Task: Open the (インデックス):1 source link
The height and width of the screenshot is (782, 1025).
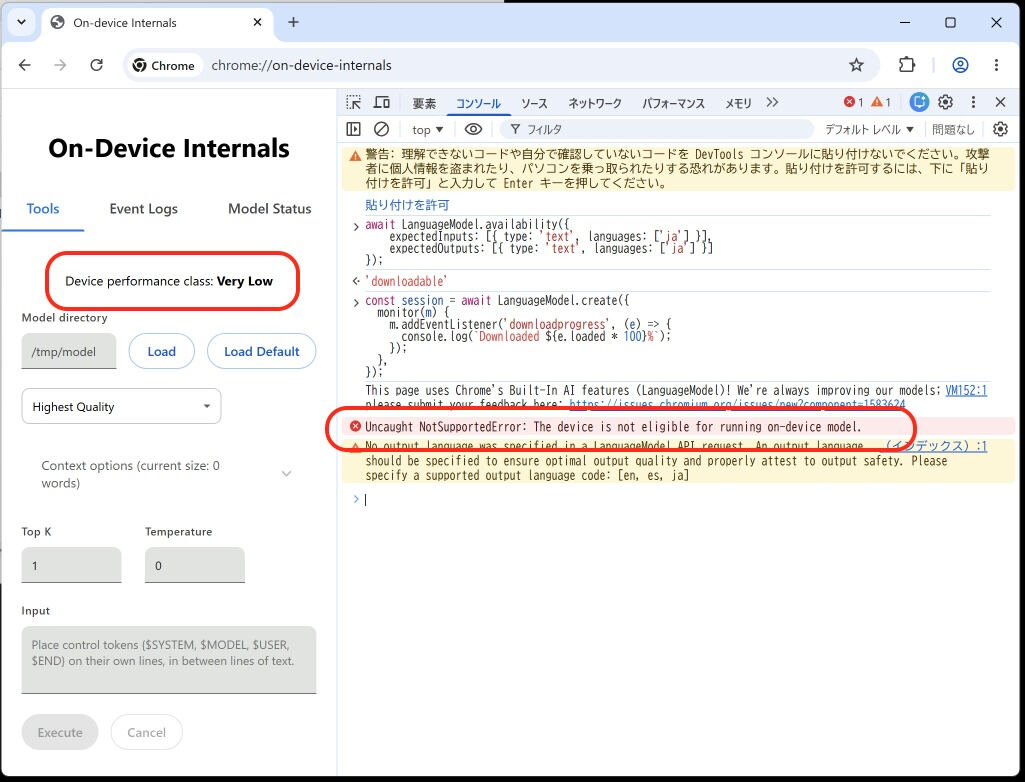Action: tap(936, 446)
